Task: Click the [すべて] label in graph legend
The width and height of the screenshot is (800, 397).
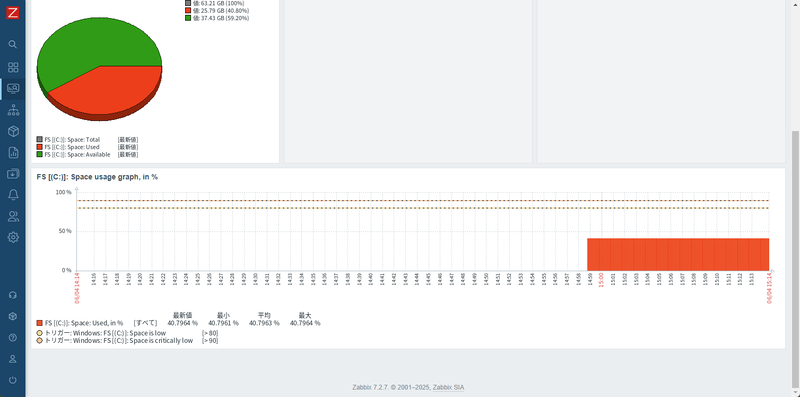Action: coord(145,323)
